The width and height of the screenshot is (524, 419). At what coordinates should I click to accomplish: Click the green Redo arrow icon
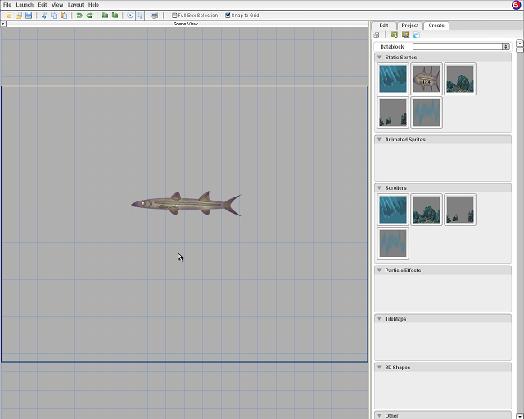[90, 16]
